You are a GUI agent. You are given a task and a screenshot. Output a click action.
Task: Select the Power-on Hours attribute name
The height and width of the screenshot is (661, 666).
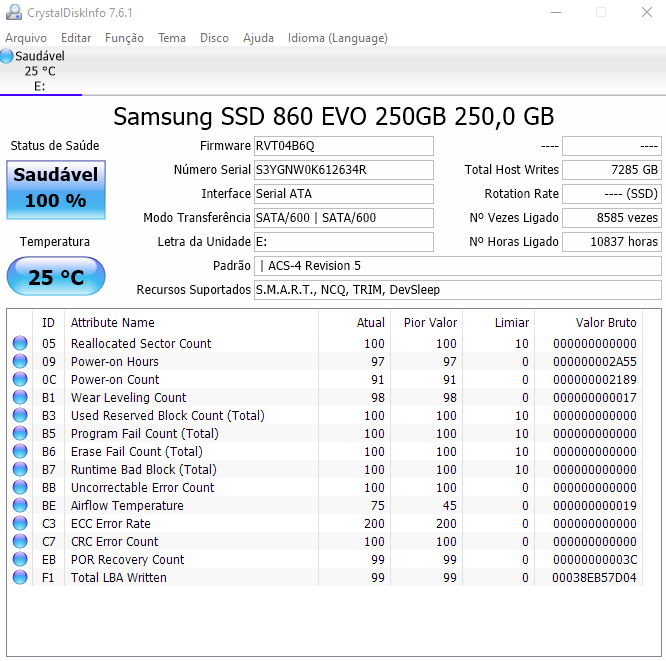(115, 362)
